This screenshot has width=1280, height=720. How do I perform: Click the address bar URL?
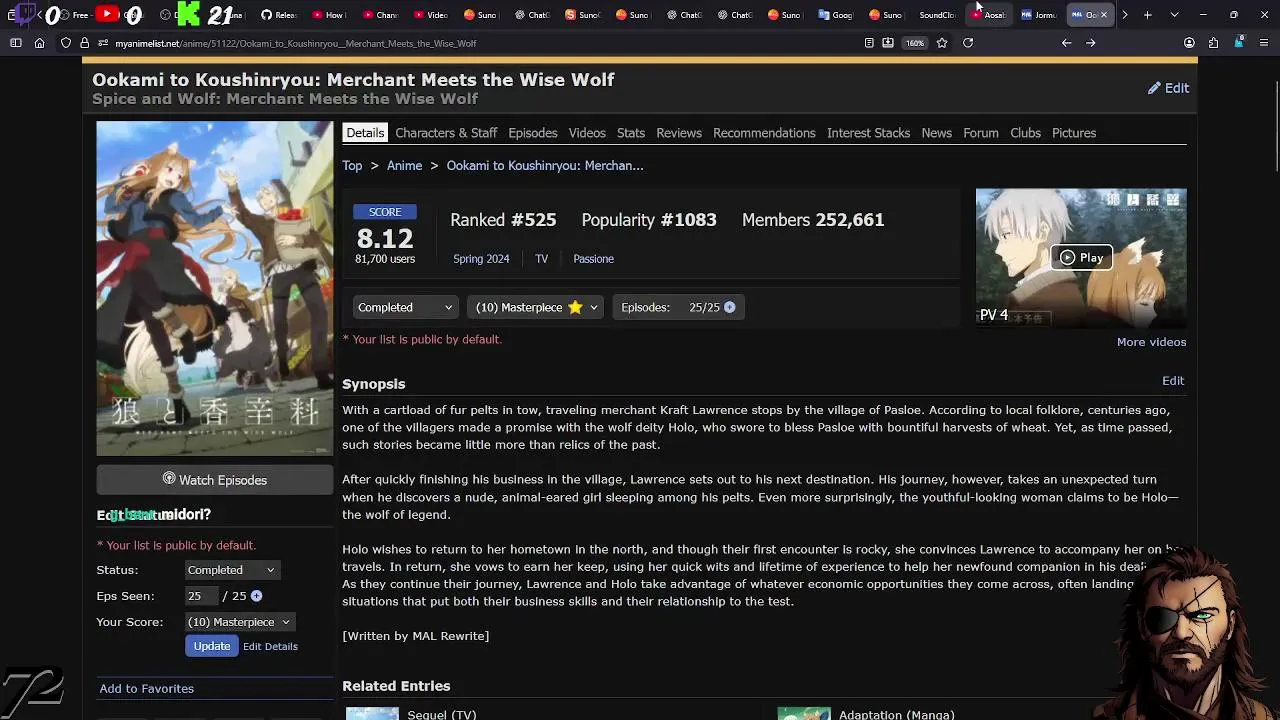pos(295,43)
